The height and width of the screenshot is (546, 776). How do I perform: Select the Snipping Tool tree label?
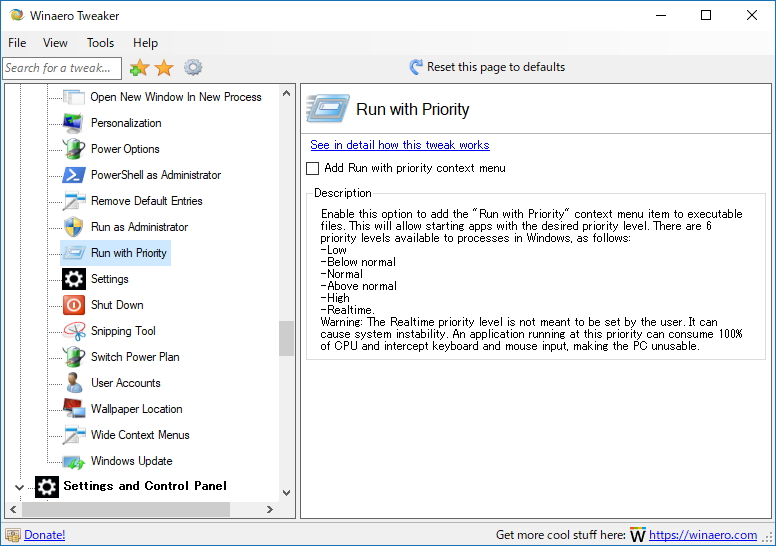[x=123, y=331]
